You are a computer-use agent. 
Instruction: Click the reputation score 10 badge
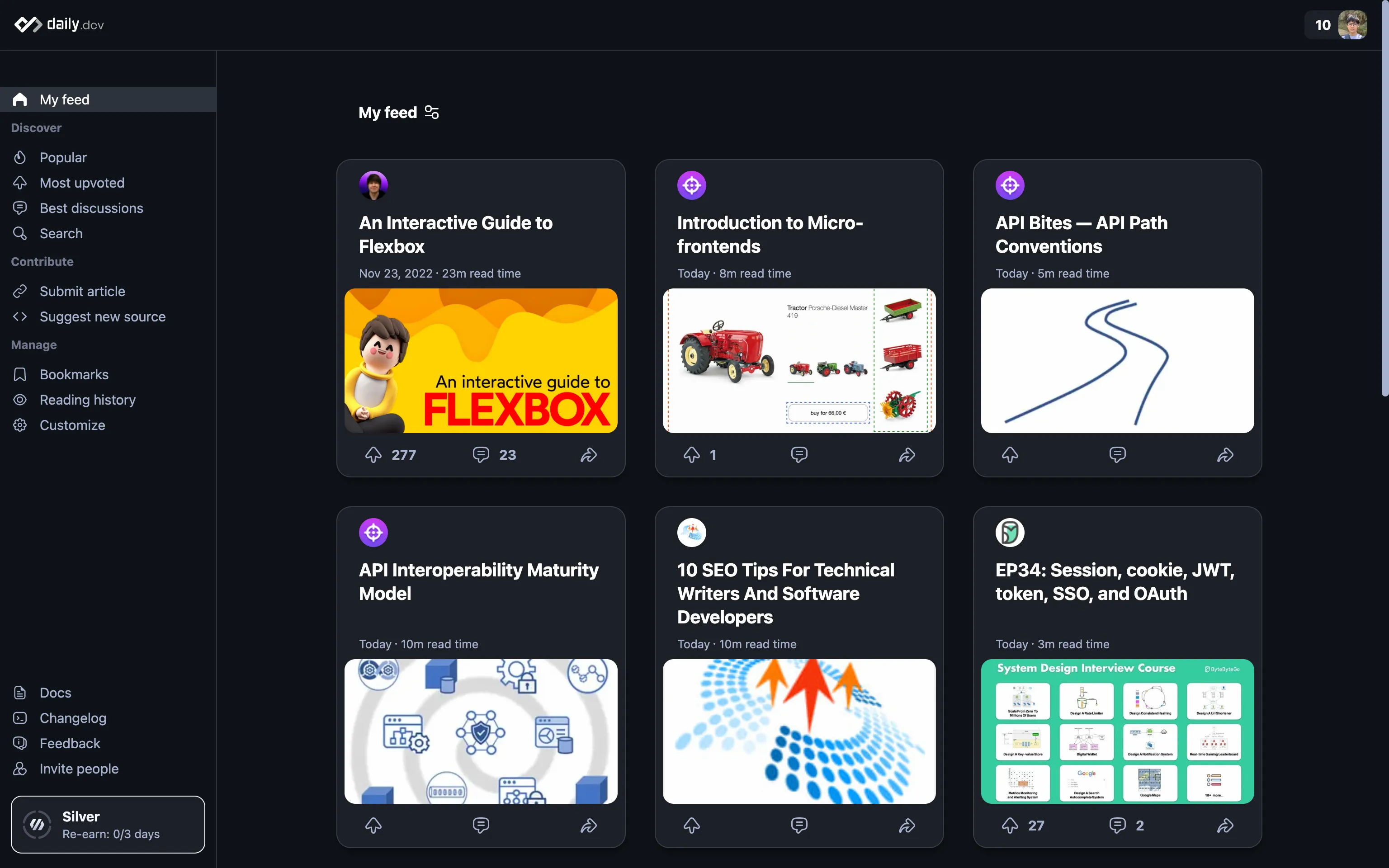pos(1323,25)
